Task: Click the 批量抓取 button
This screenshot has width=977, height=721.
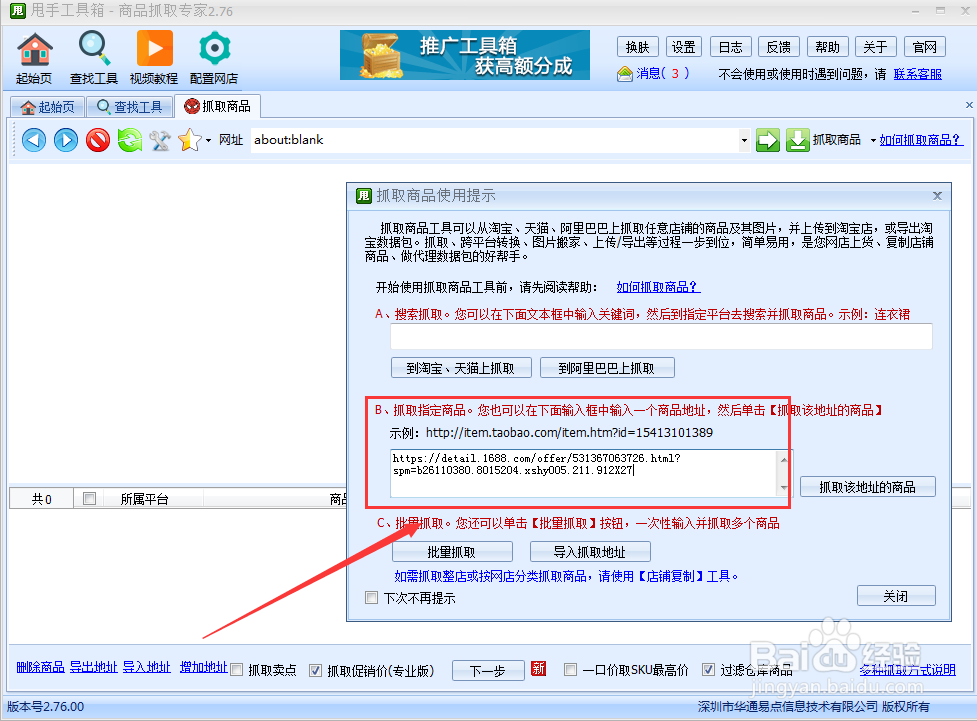Action: pyautogui.click(x=452, y=552)
